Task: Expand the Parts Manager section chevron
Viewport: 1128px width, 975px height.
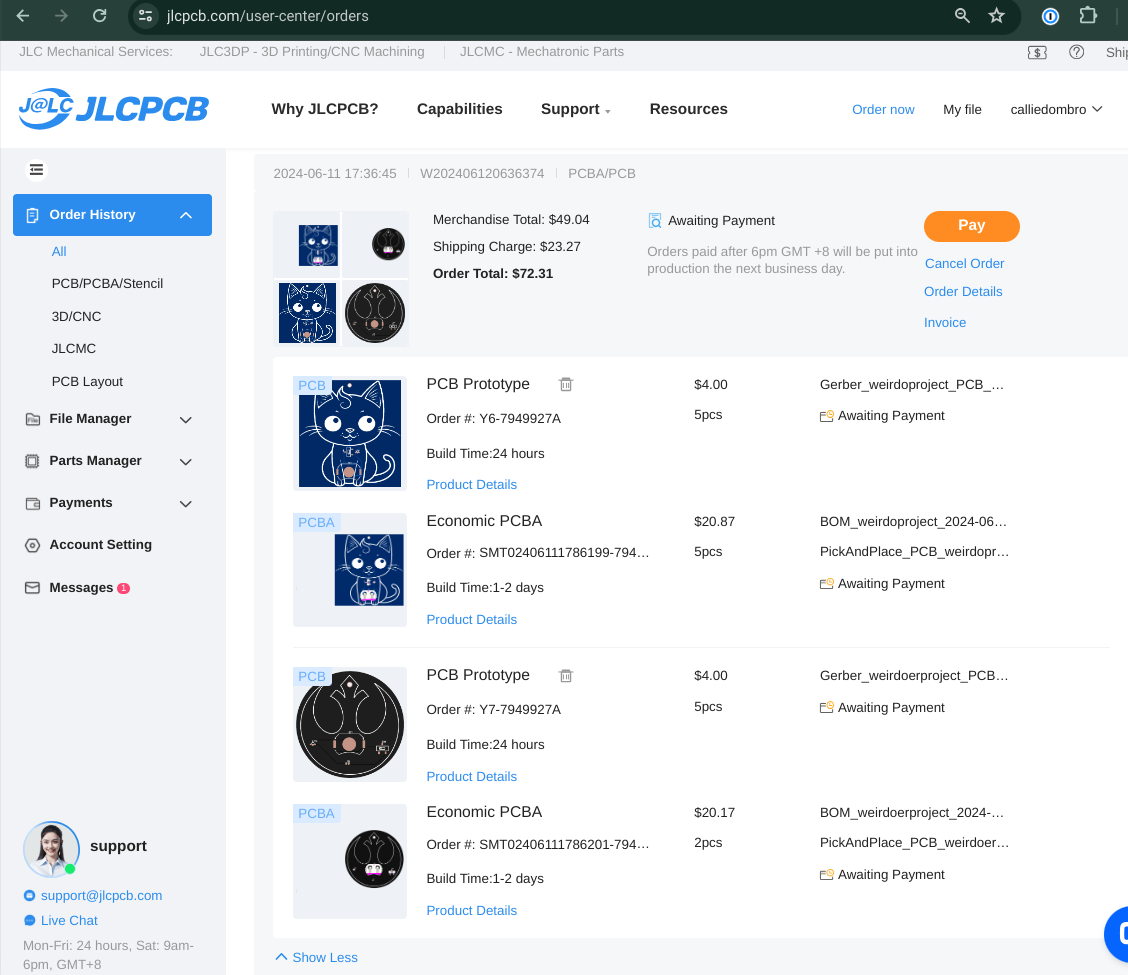Action: coord(186,462)
